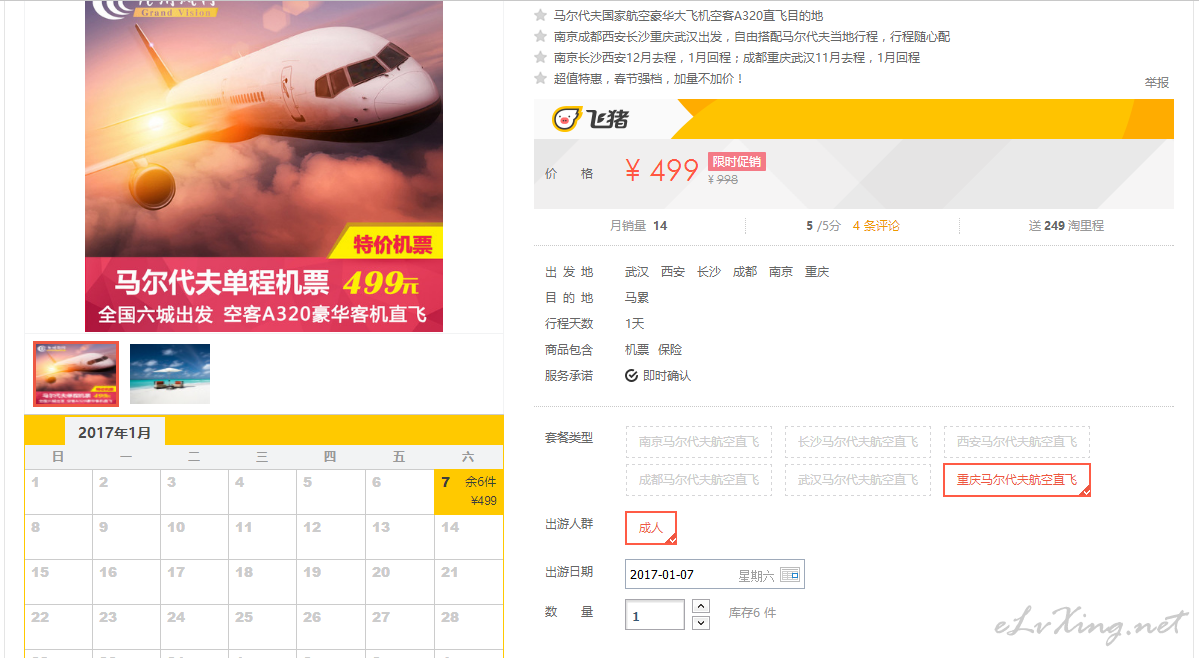
Task: Click the main airplane promotional image
Action: pos(264,166)
